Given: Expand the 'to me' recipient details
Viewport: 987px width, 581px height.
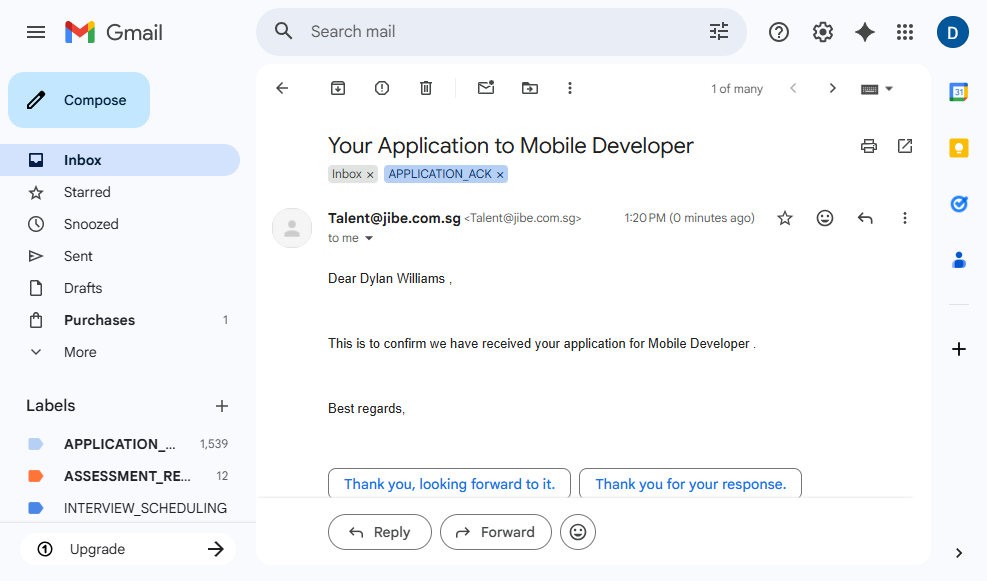Looking at the screenshot, I should click(369, 239).
